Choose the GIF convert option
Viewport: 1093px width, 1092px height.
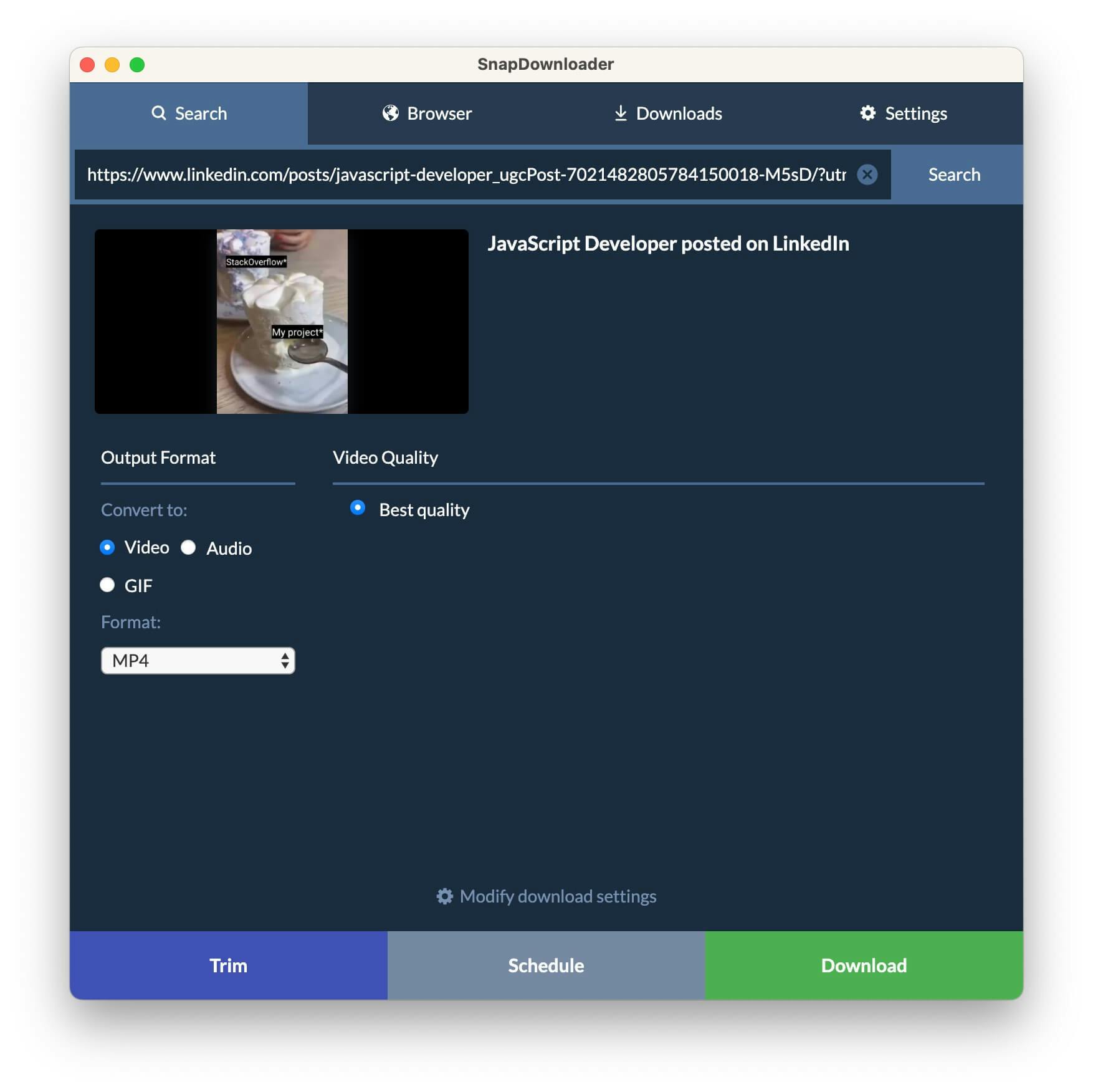tap(107, 585)
